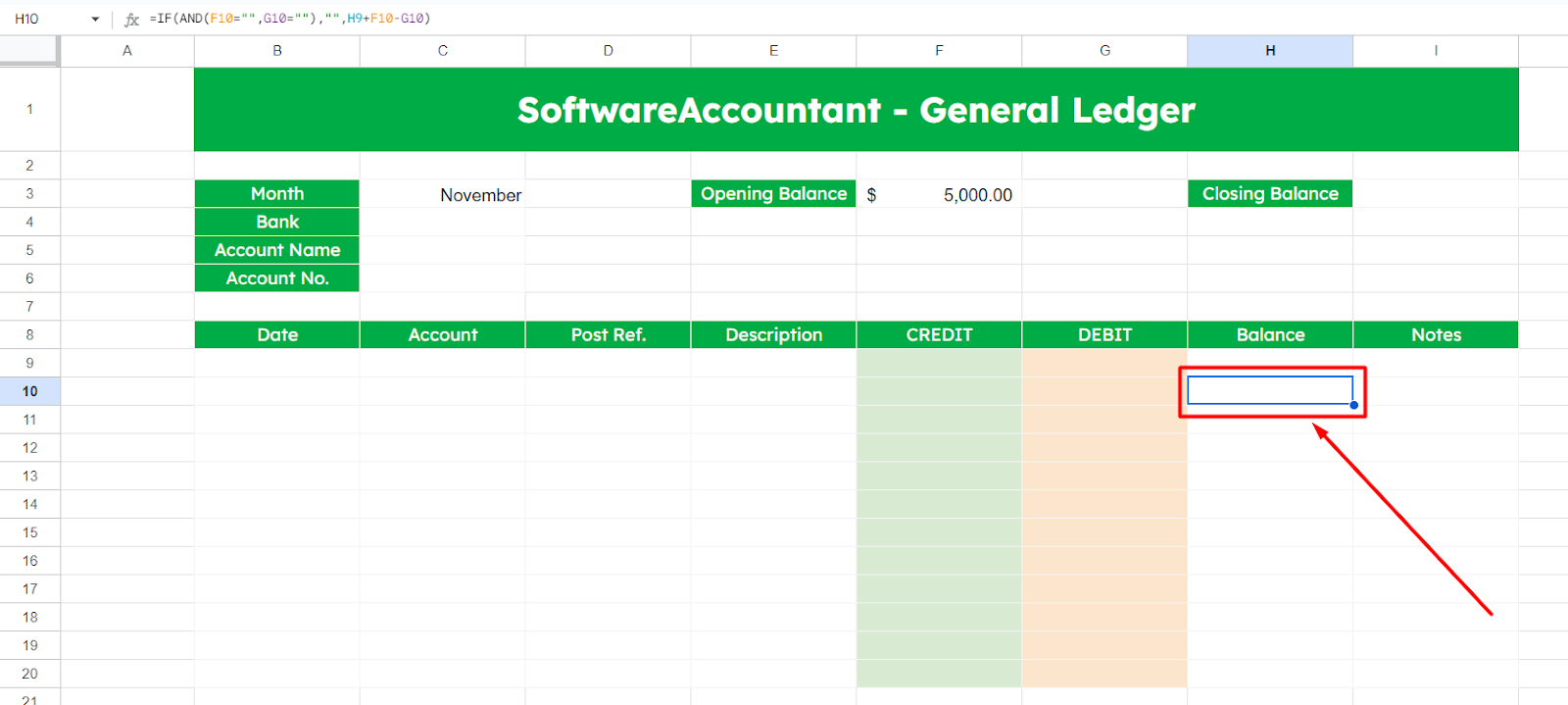This screenshot has height=705, width=1568.
Task: Click the Account Name label cell
Action: click(277, 250)
